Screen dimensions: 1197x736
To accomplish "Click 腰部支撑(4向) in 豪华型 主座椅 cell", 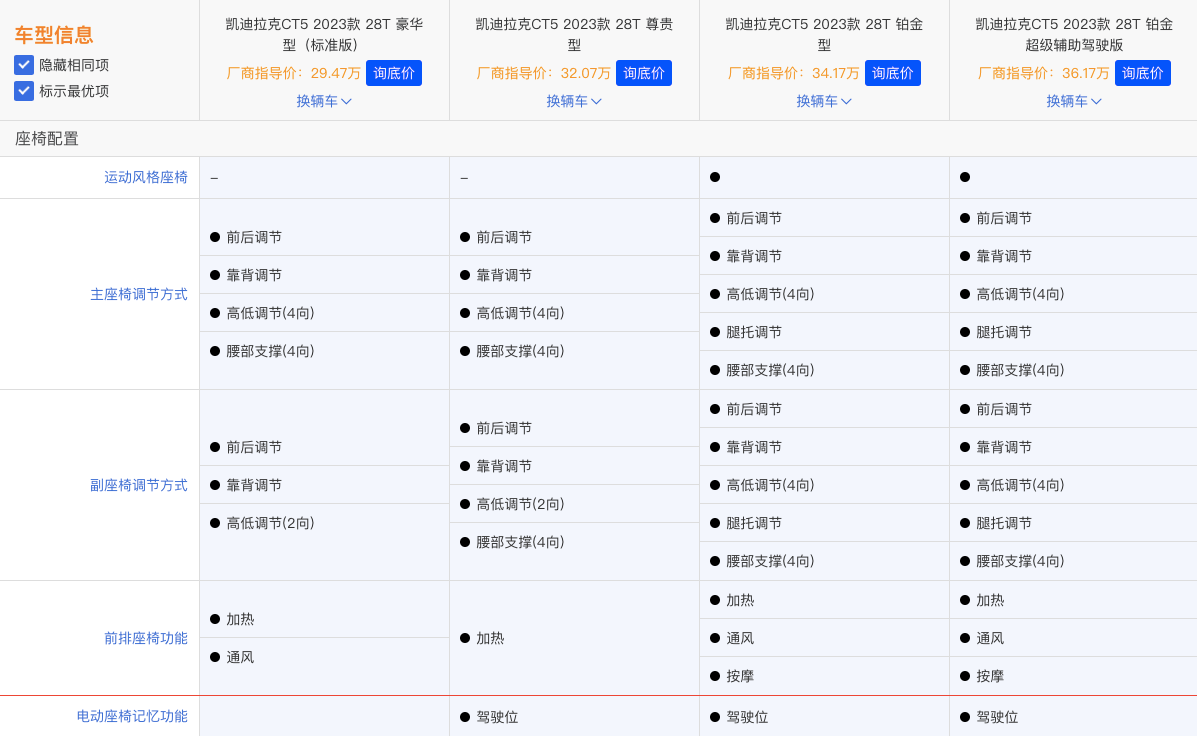I will pyautogui.click(x=270, y=351).
